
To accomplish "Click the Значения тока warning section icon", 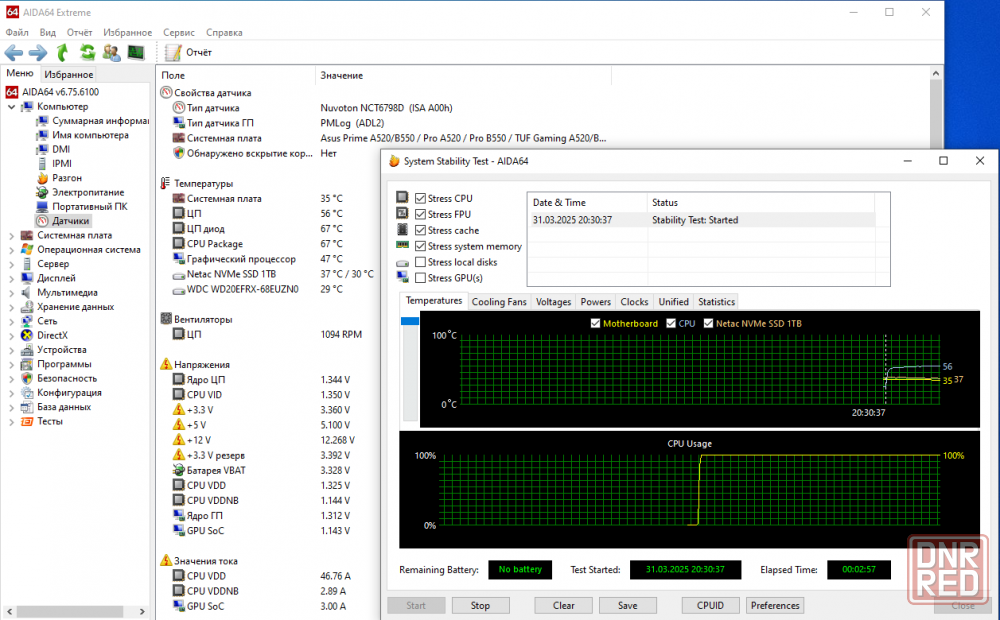I will tap(166, 561).
